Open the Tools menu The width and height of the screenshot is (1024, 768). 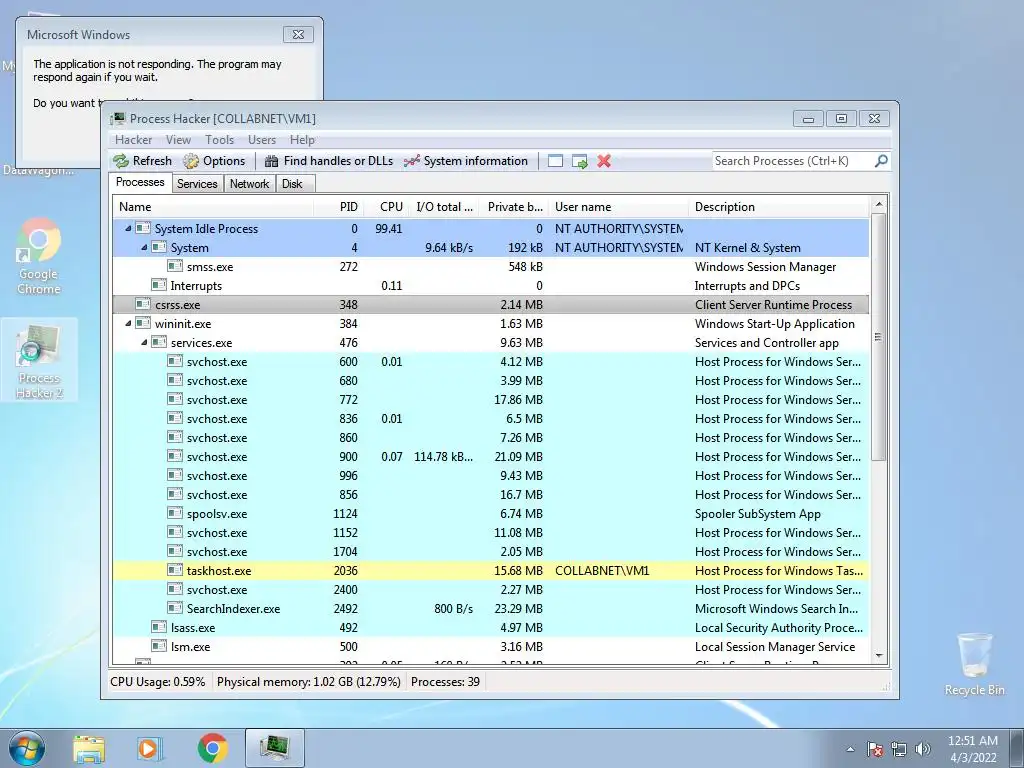click(x=219, y=140)
